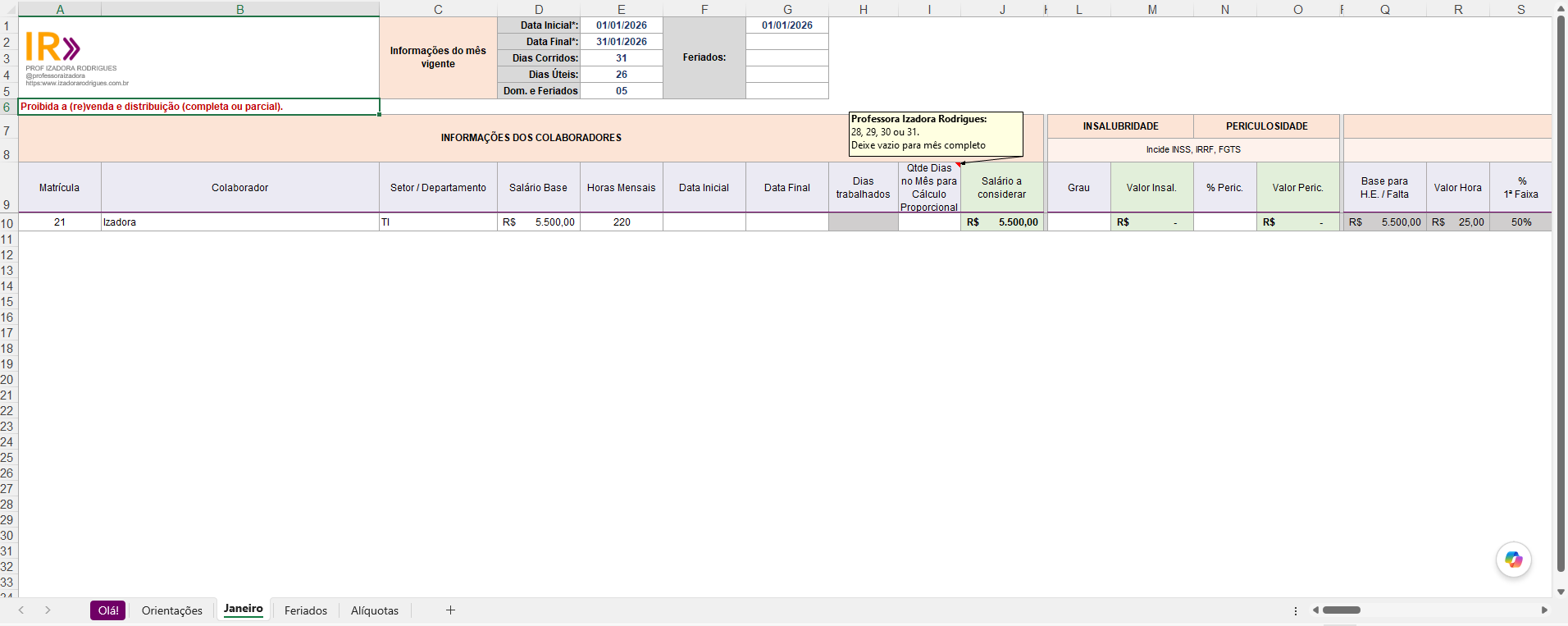Screen dimensions: 1568x626
Task: Open the Copilot floating icon
Action: pyautogui.click(x=1513, y=560)
